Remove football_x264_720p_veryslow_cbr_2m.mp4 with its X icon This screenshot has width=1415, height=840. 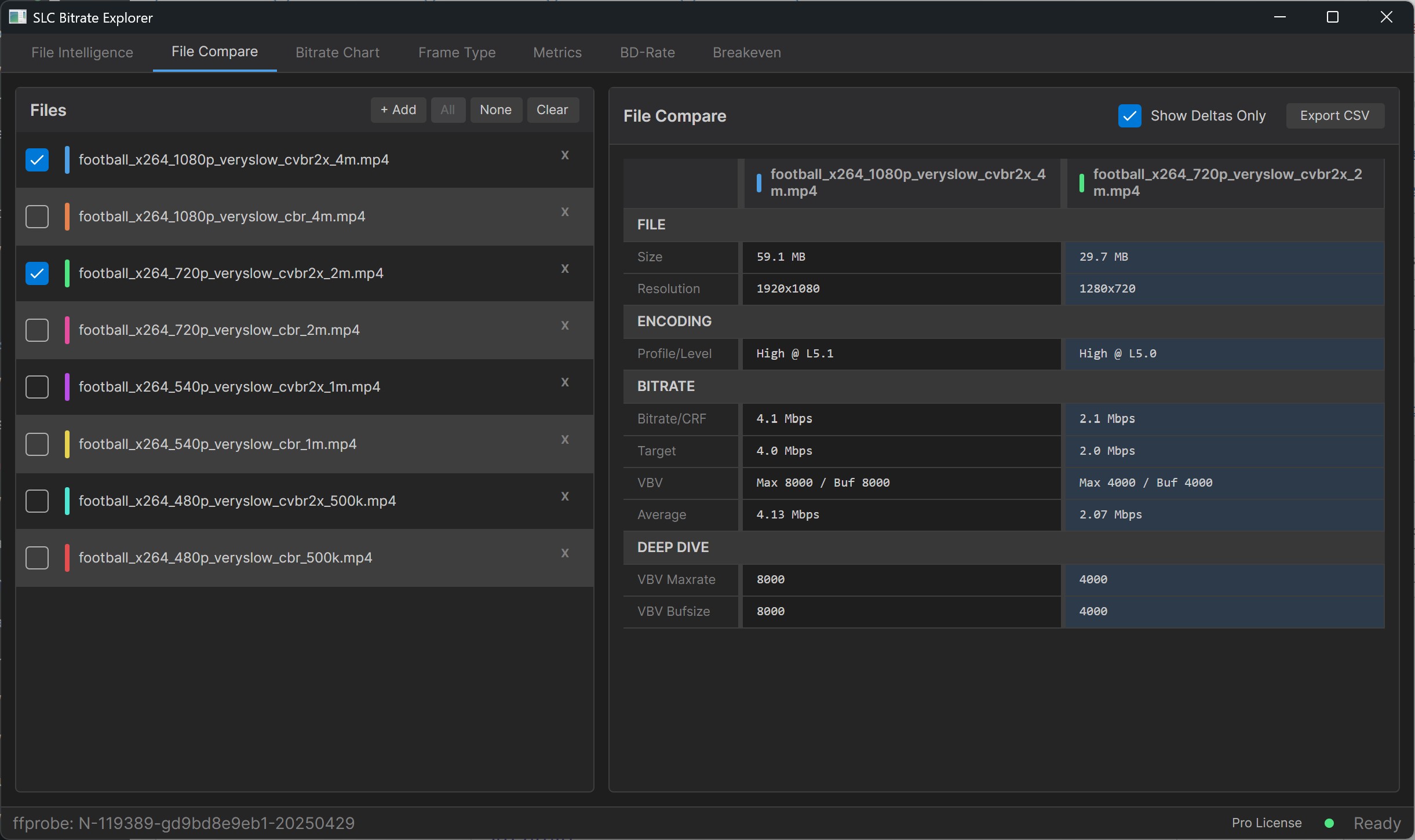click(564, 326)
